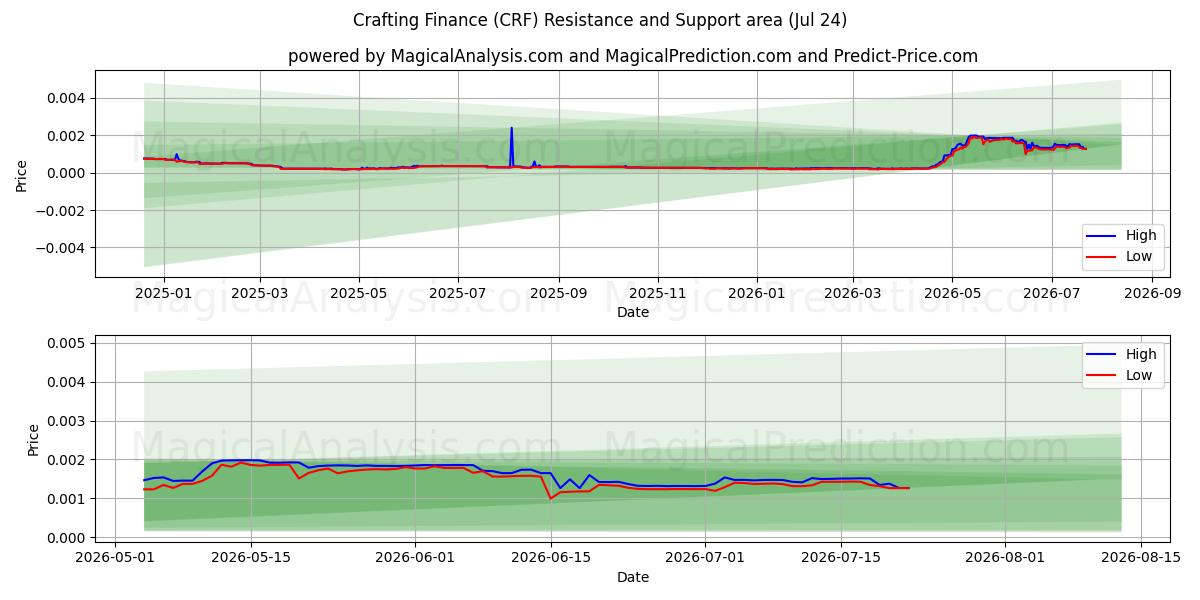Screen dimensions: 1200x600
Task: Click the blue High line sample in upper legend
Action: 1103,236
